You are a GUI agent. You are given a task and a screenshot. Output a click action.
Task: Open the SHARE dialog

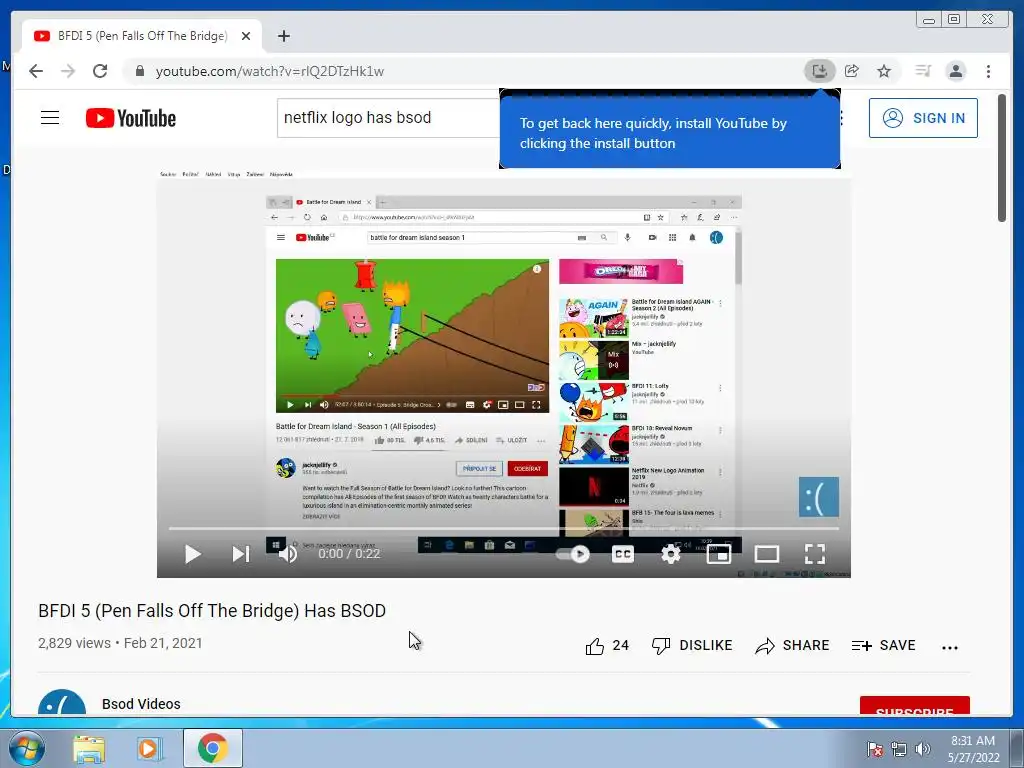792,645
